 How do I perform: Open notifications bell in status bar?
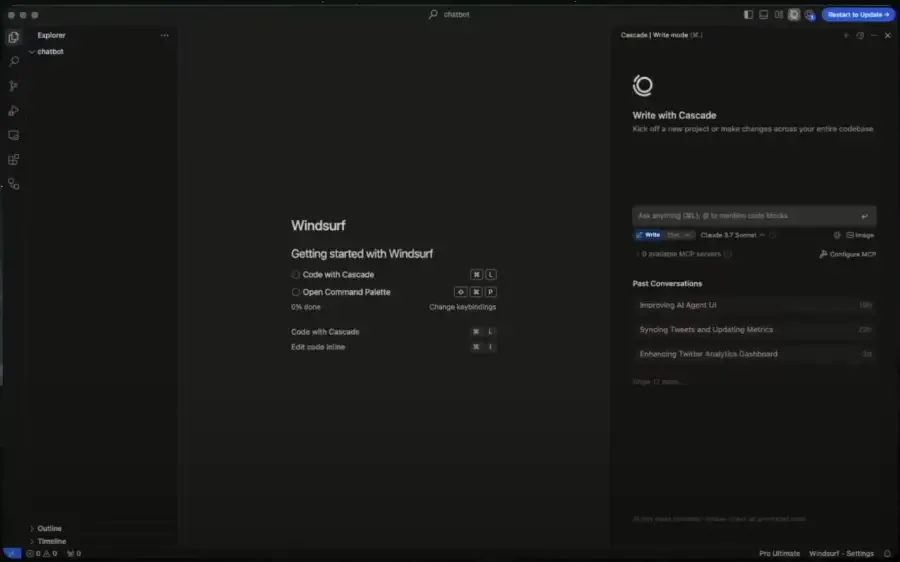887,554
